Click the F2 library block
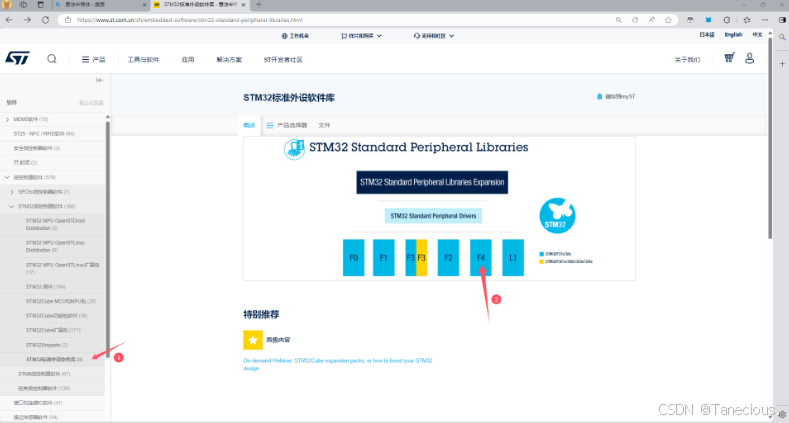 [x=448, y=258]
